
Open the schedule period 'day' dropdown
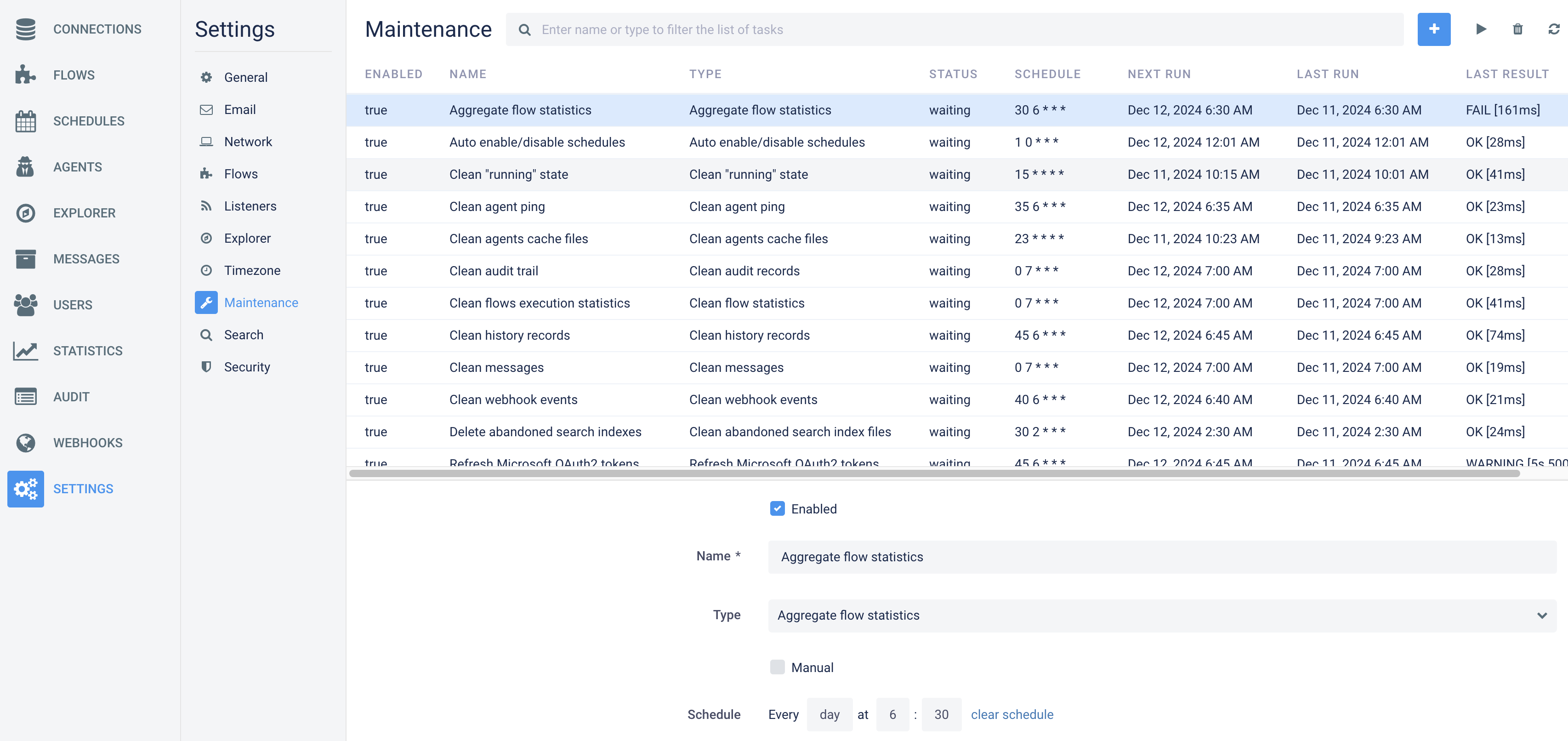[x=829, y=714]
